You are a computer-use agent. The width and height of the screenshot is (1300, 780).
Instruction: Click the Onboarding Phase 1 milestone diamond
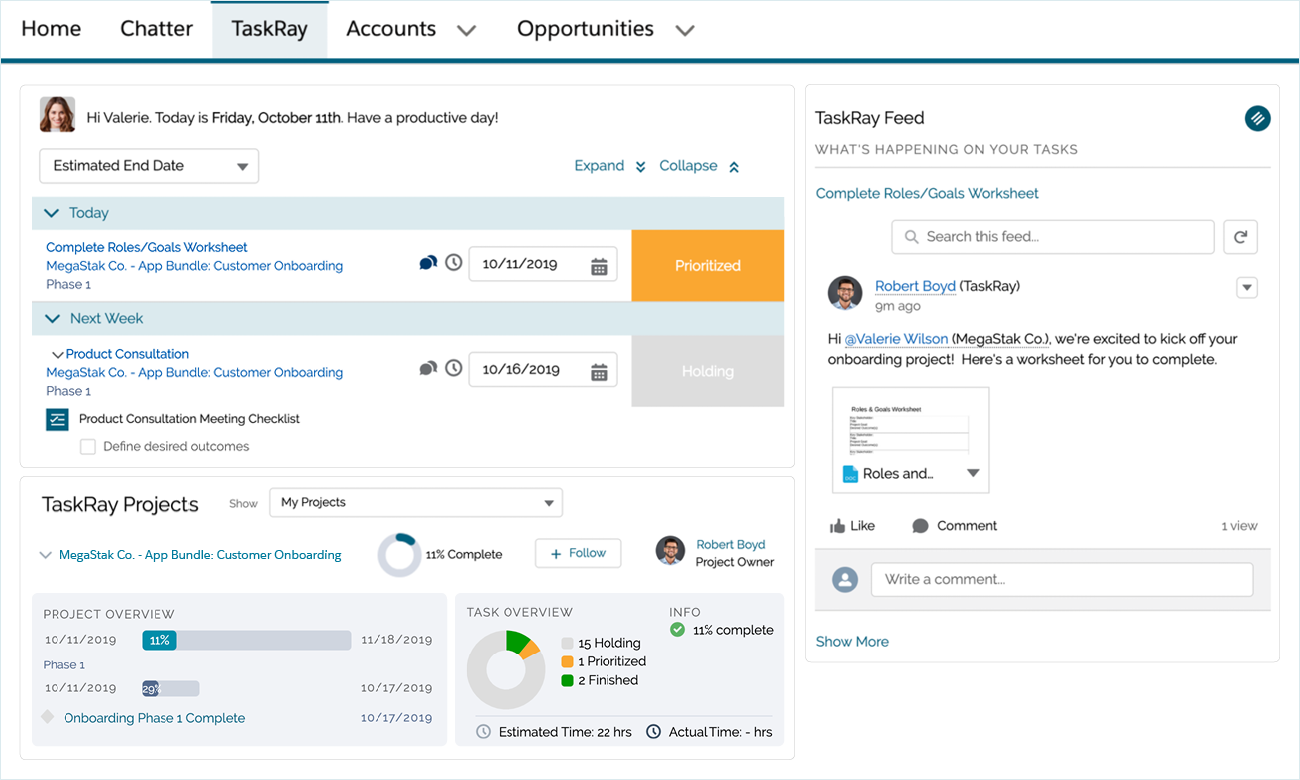click(x=47, y=717)
